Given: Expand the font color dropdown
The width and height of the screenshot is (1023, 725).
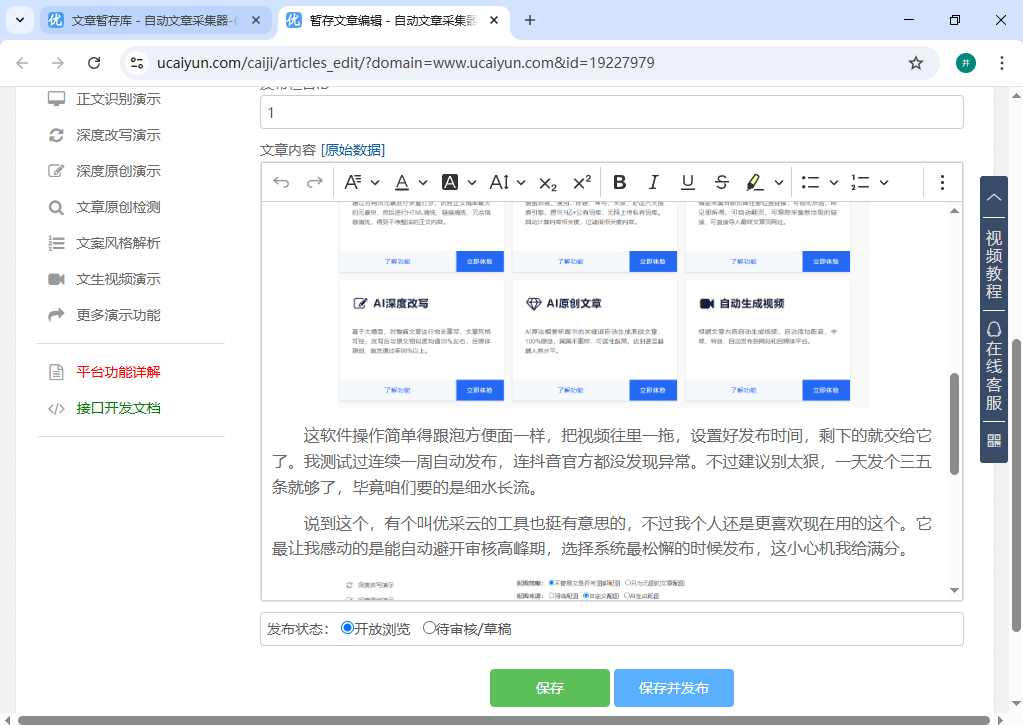Looking at the screenshot, I should (423, 182).
